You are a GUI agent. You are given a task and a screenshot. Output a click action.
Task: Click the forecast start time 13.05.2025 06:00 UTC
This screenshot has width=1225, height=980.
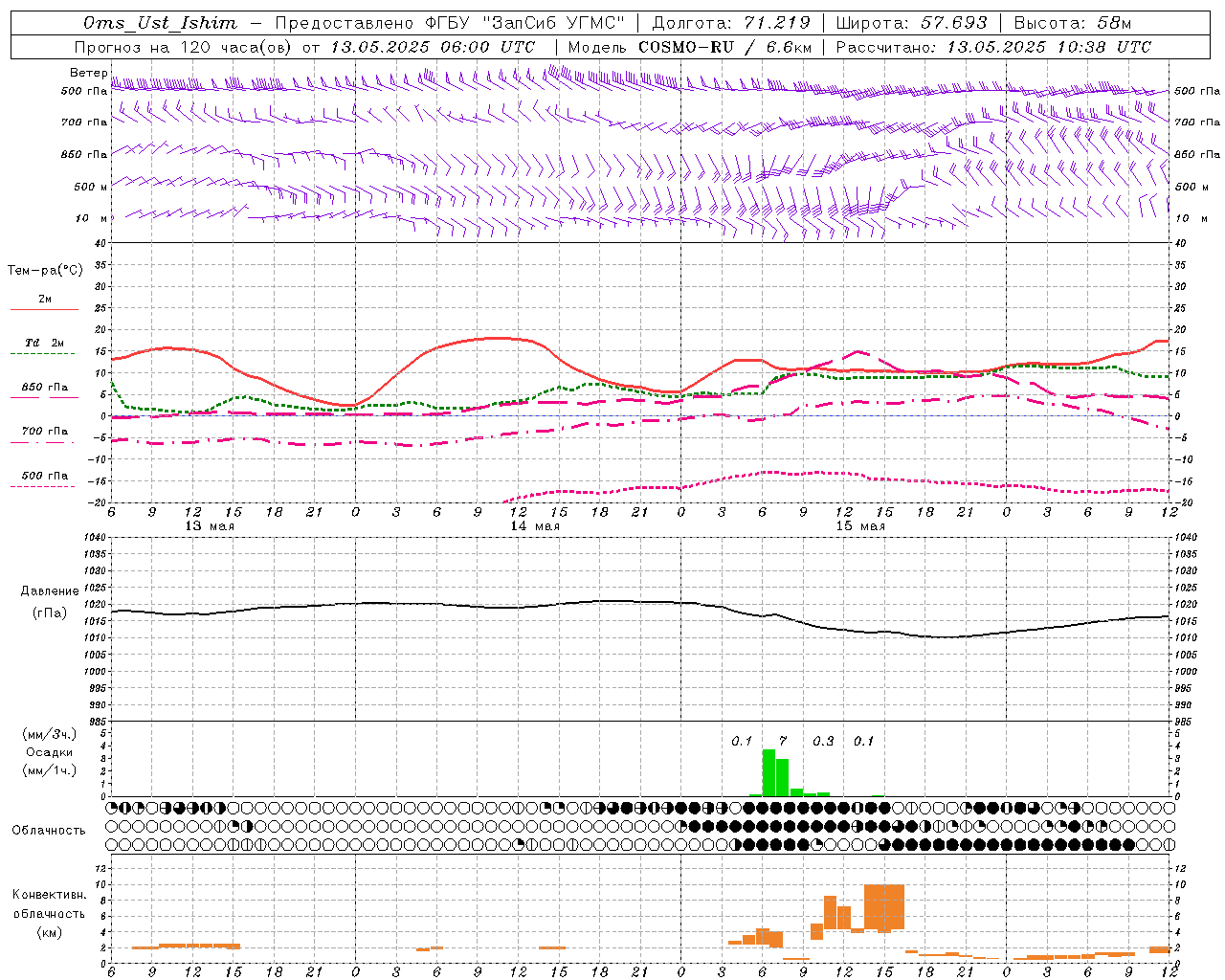pyautogui.click(x=433, y=47)
